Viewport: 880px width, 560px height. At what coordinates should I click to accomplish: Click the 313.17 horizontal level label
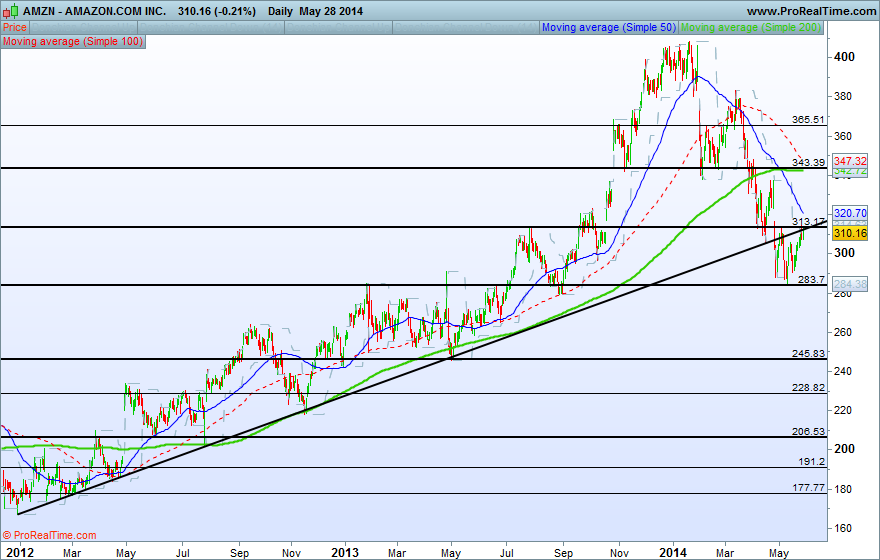click(x=808, y=222)
